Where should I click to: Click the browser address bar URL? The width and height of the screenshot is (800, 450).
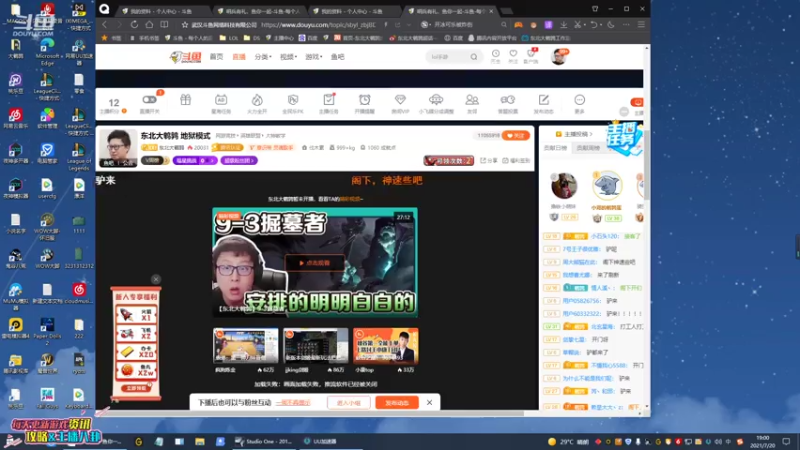click(318, 24)
